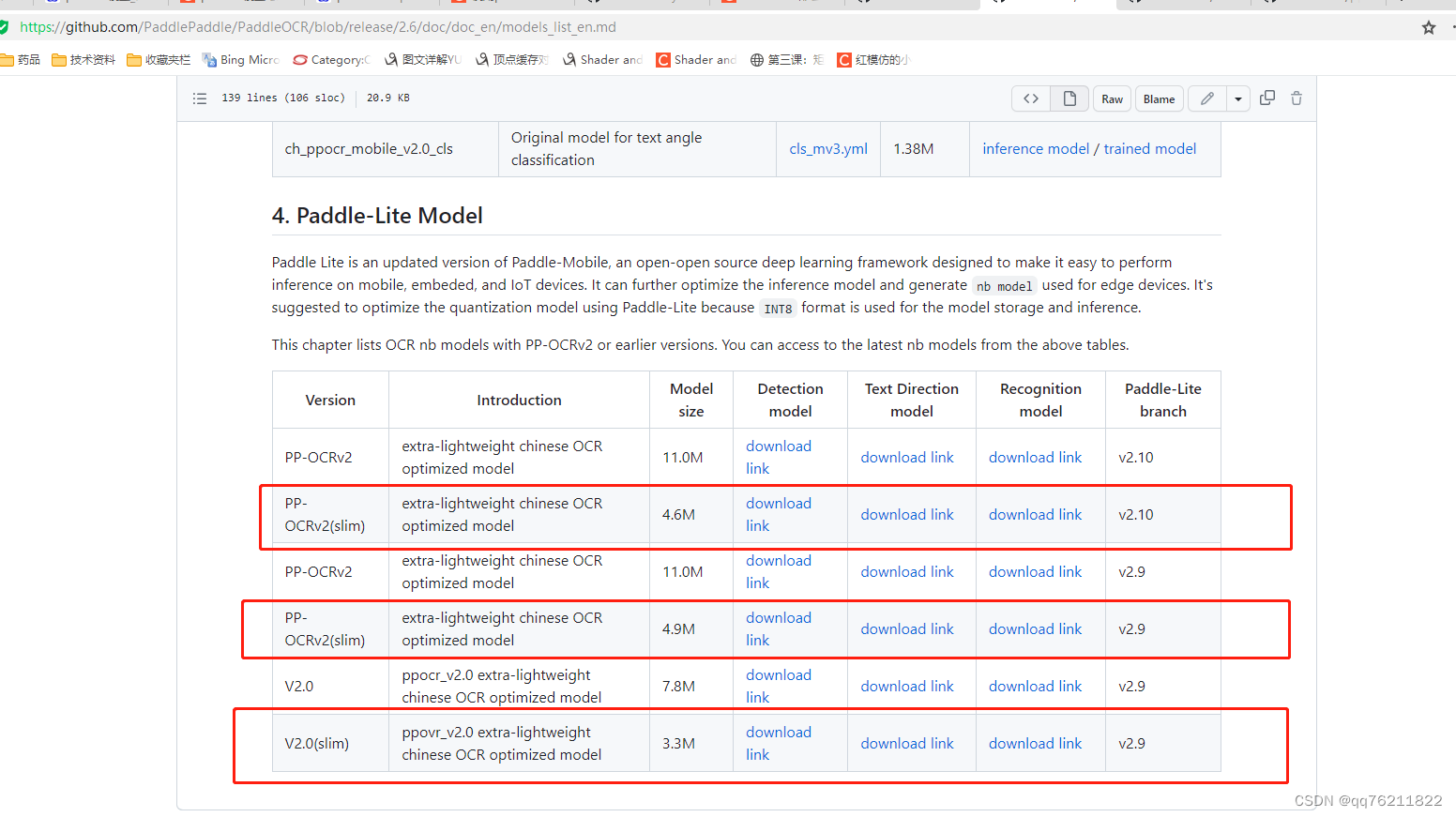
Task: Open the 顶点缓存 bookmark
Action: [512, 60]
